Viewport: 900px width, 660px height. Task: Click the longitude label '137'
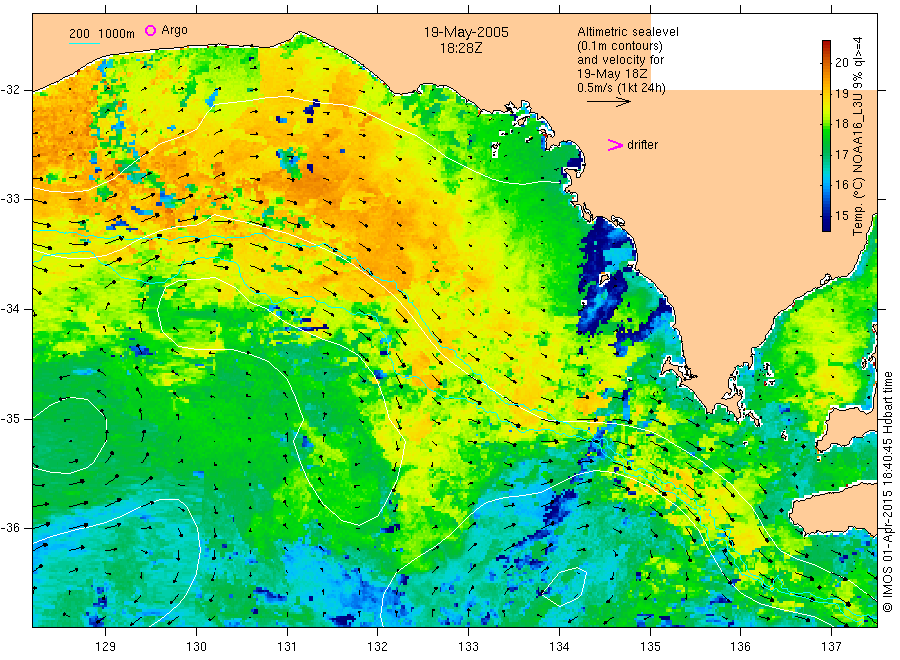click(832, 647)
